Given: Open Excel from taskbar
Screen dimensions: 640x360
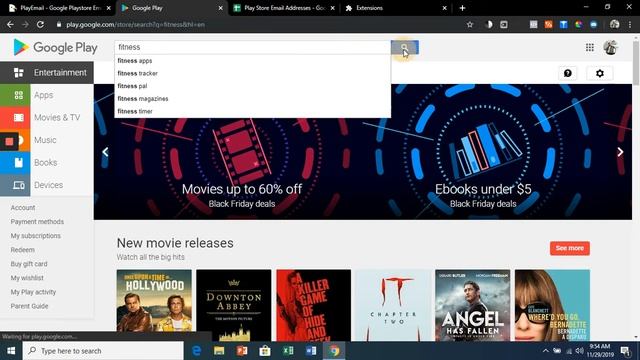Looking at the screenshot, I should pos(288,351).
